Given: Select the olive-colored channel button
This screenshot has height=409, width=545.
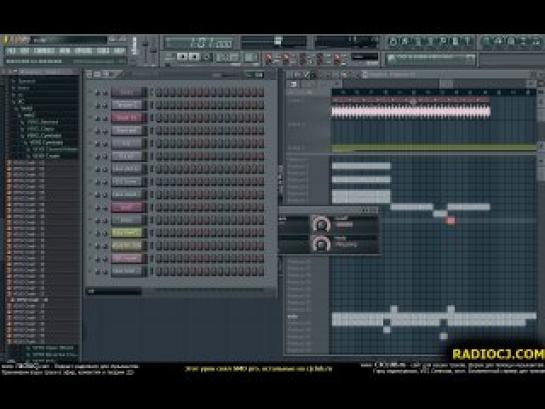Looking at the screenshot, I should 128,245.
